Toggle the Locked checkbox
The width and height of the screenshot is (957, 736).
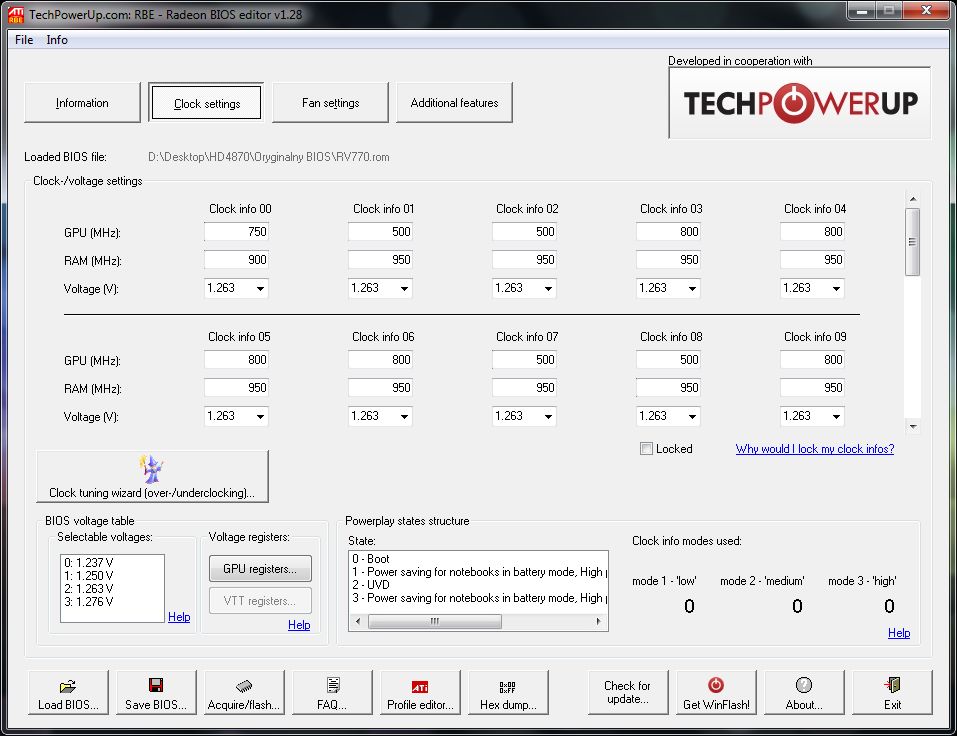coord(646,449)
